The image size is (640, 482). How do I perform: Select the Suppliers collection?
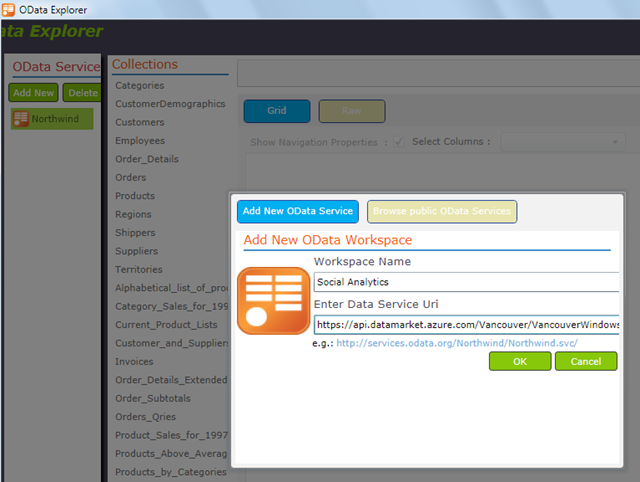click(136, 251)
